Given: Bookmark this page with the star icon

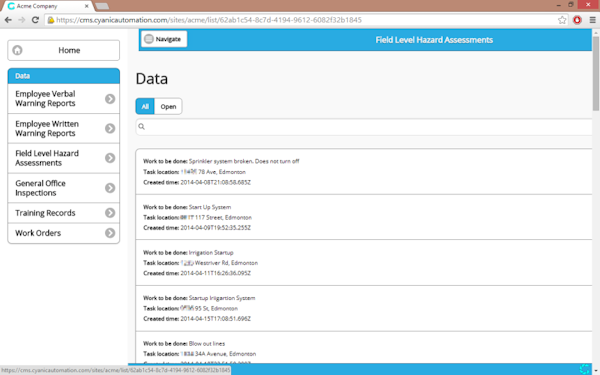Looking at the screenshot, I should (x=562, y=20).
